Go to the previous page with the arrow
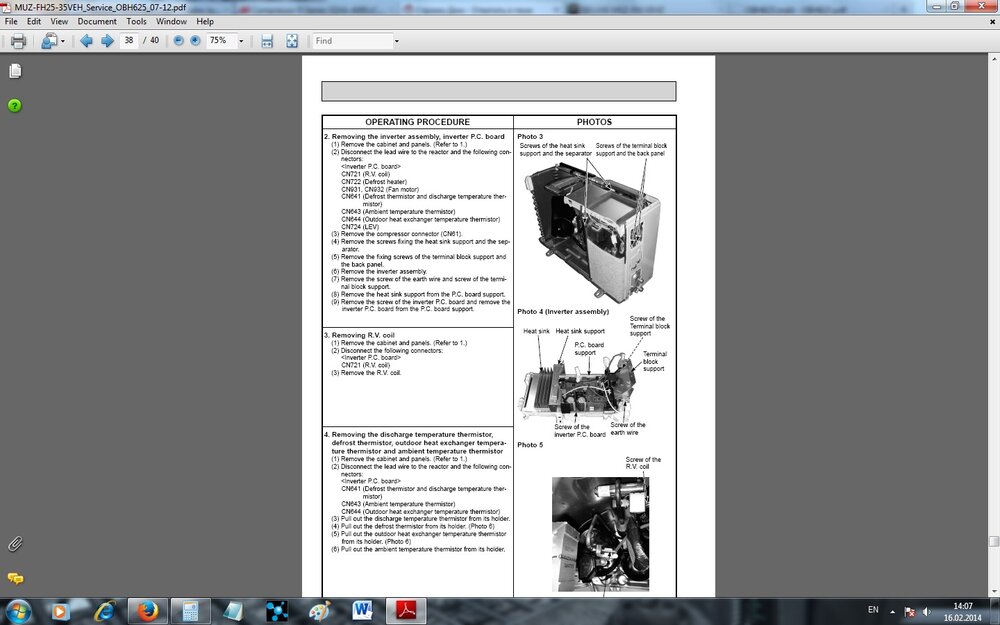The width and height of the screenshot is (1000, 625). coord(86,41)
